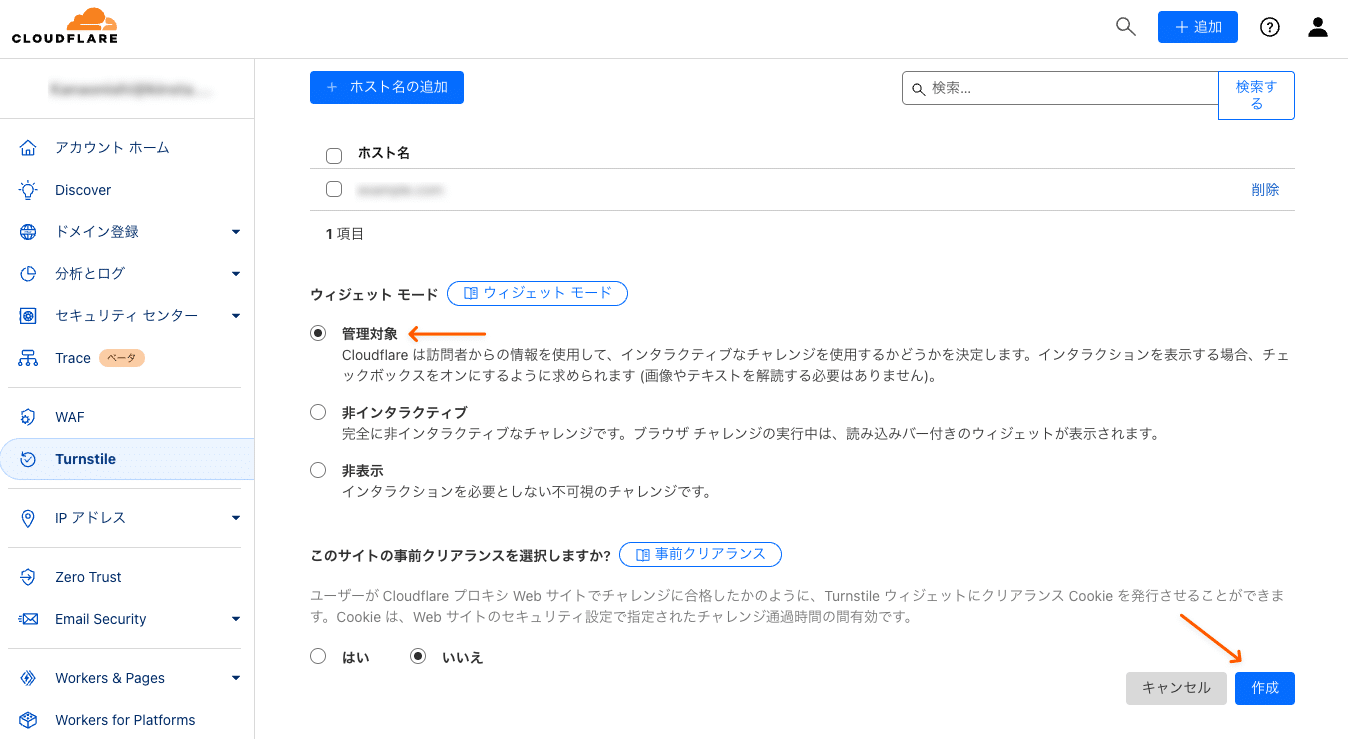This screenshot has width=1348, height=739.
Task: Expand the 分析とログ sidebar section
Action: pos(236,274)
